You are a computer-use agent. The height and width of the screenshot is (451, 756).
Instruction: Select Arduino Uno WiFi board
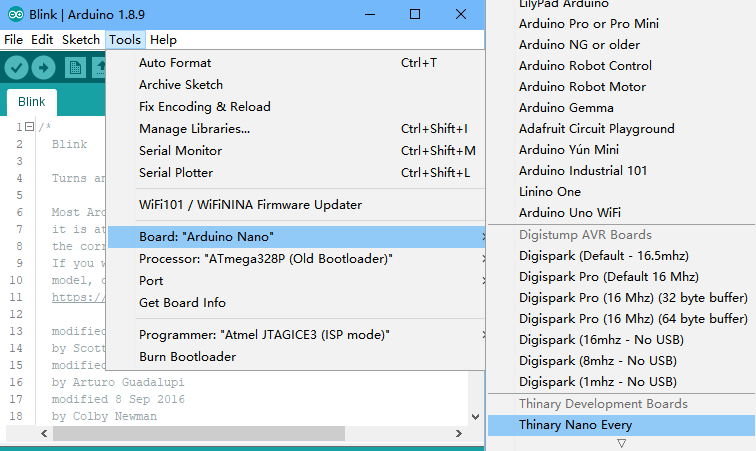pyautogui.click(x=621, y=213)
